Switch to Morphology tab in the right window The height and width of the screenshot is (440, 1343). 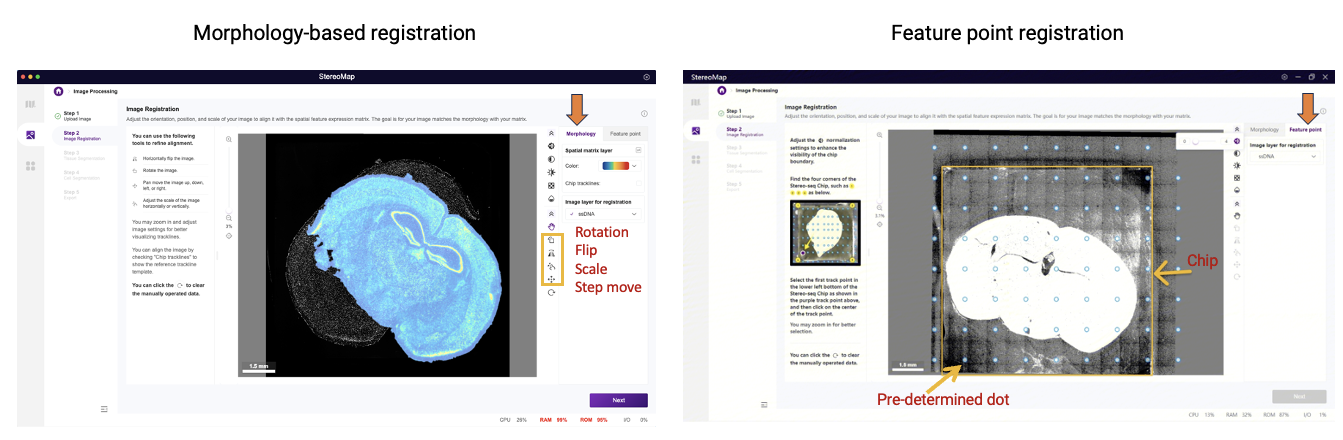pos(1264,129)
